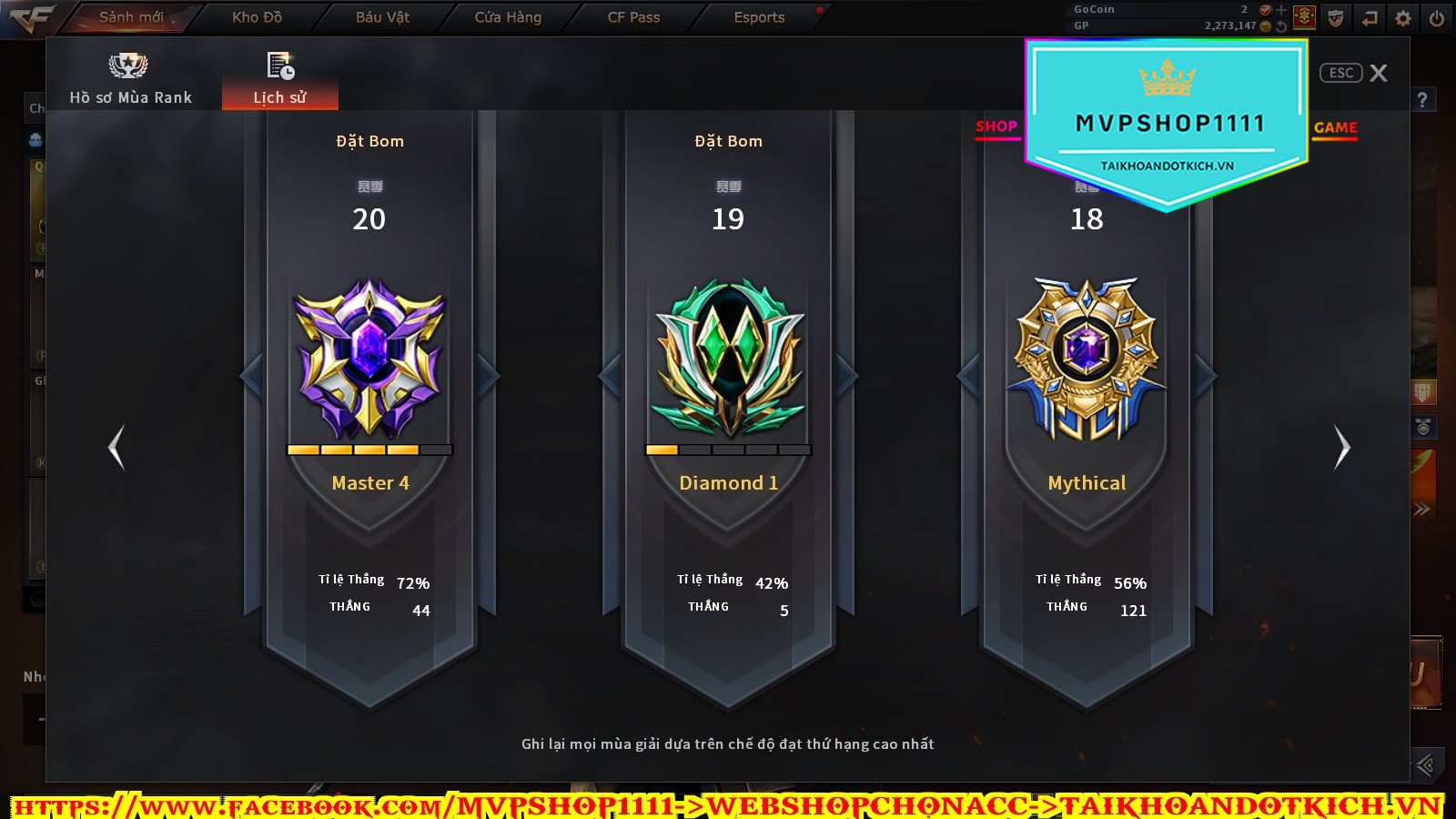The width and height of the screenshot is (1456, 819).
Task: Open the Kho Đồ menu
Action: pyautogui.click(x=258, y=17)
